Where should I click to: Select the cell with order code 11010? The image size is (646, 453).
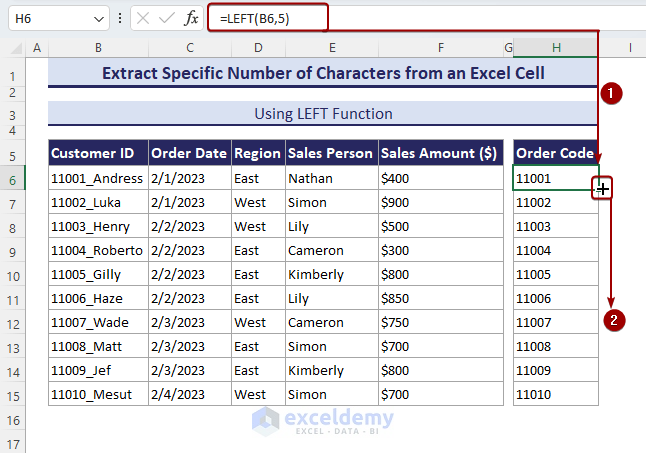coord(556,394)
